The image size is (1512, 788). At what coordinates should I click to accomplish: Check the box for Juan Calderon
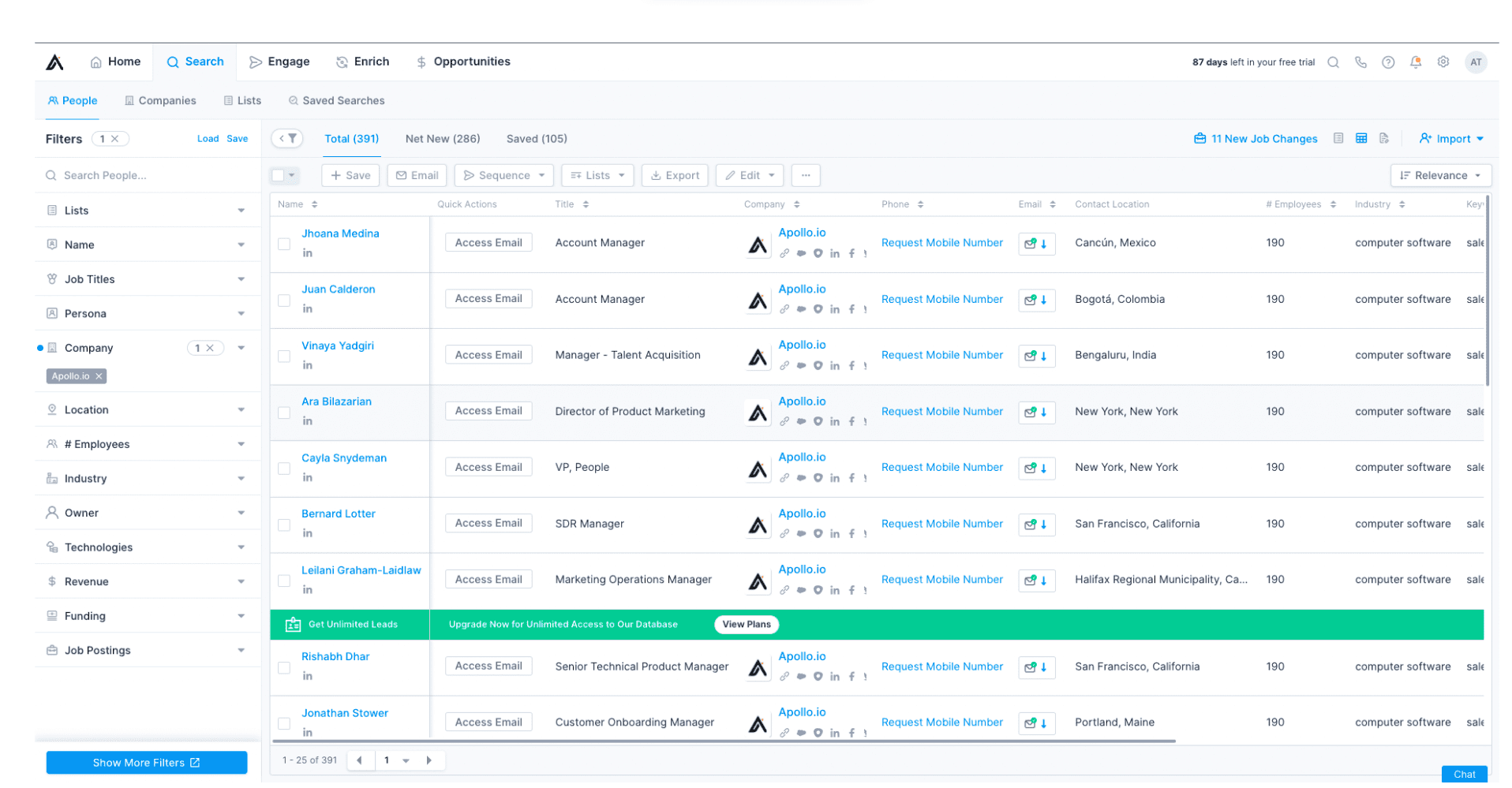tap(284, 301)
